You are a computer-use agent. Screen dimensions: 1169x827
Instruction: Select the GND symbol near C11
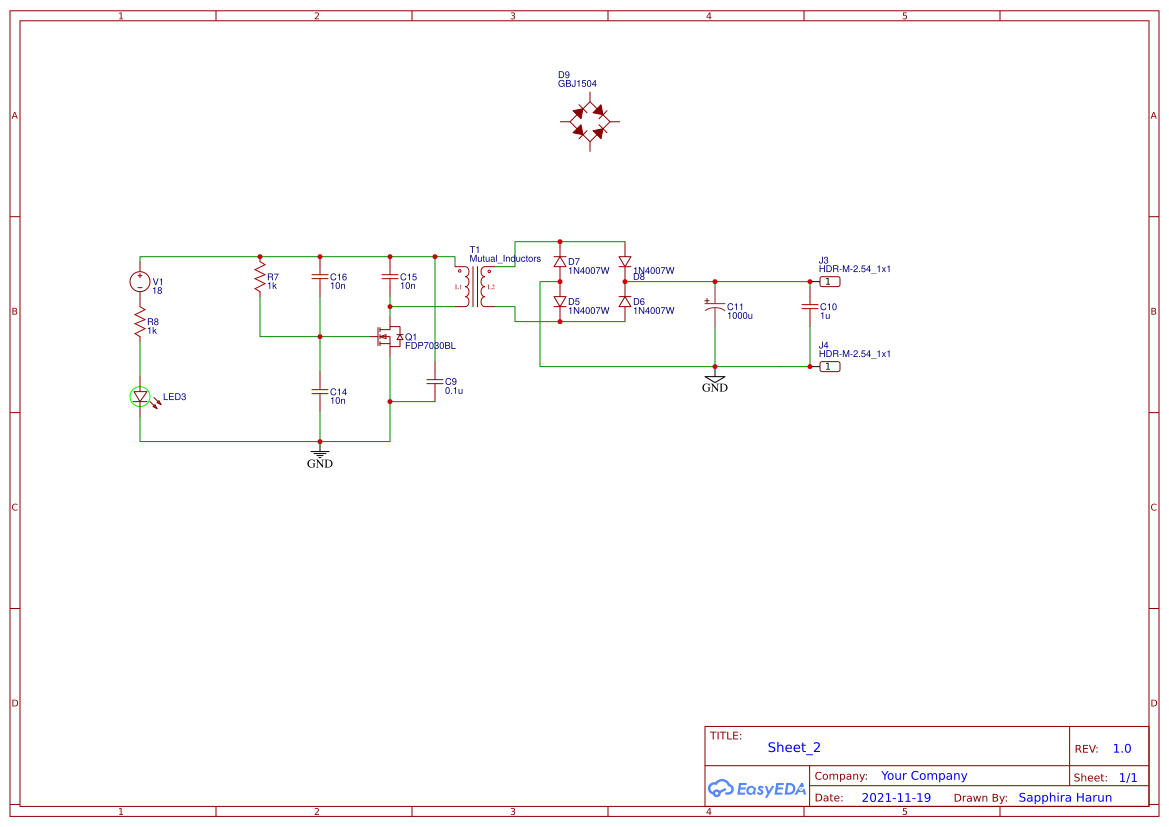pos(714,380)
